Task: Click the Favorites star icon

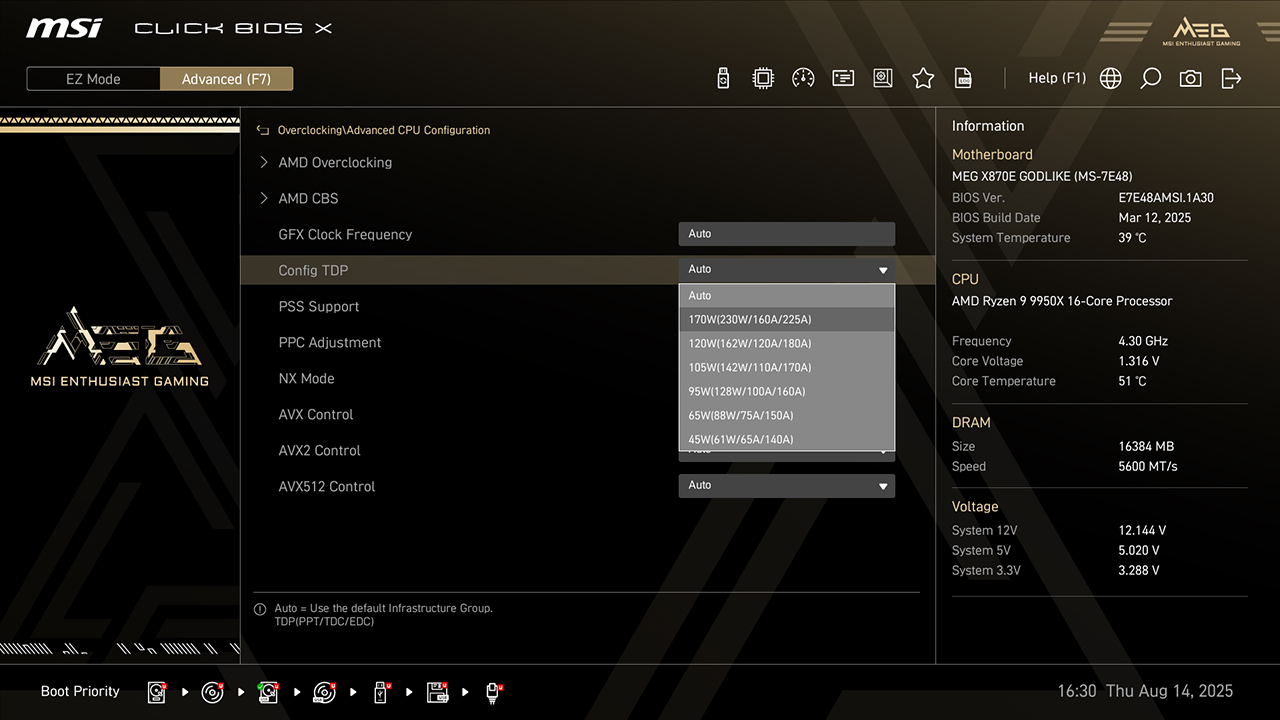Action: point(923,78)
